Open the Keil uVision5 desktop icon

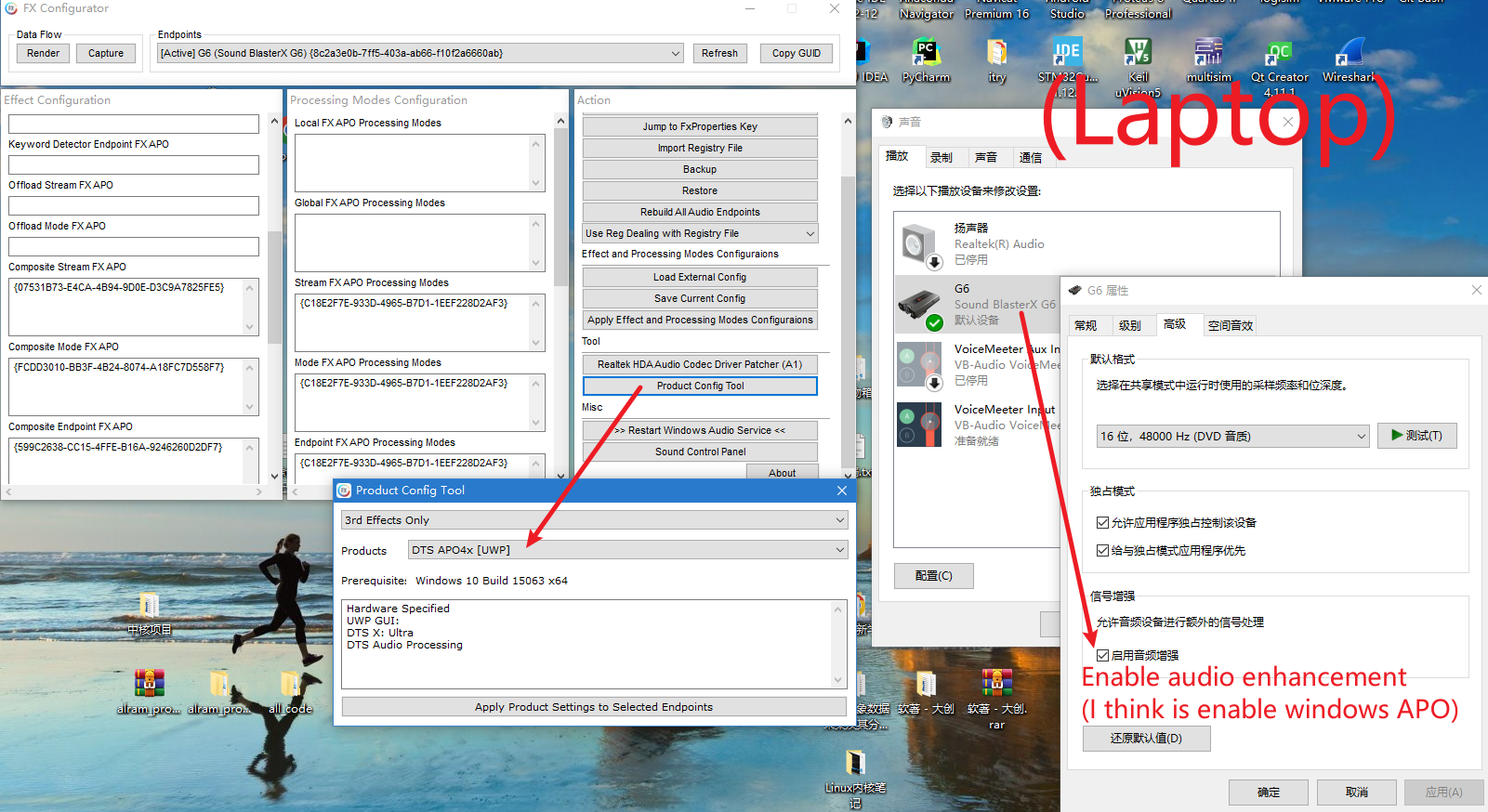[x=1138, y=53]
